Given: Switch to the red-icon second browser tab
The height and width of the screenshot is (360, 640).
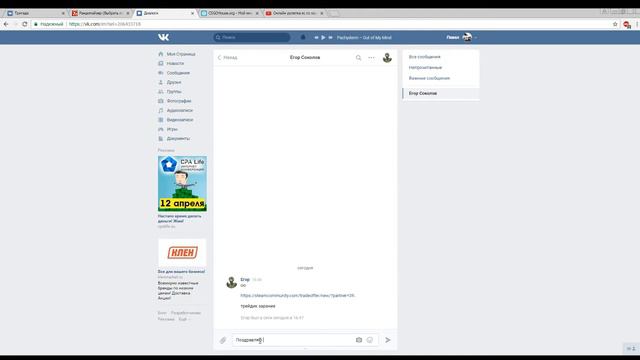Looking at the screenshot, I should (x=99, y=13).
